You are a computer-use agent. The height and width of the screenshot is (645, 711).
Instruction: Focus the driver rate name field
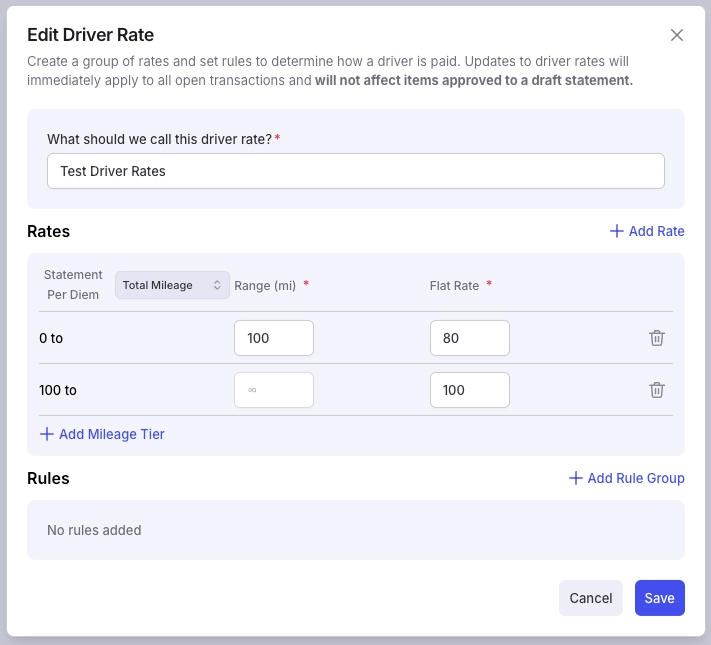pos(356,171)
